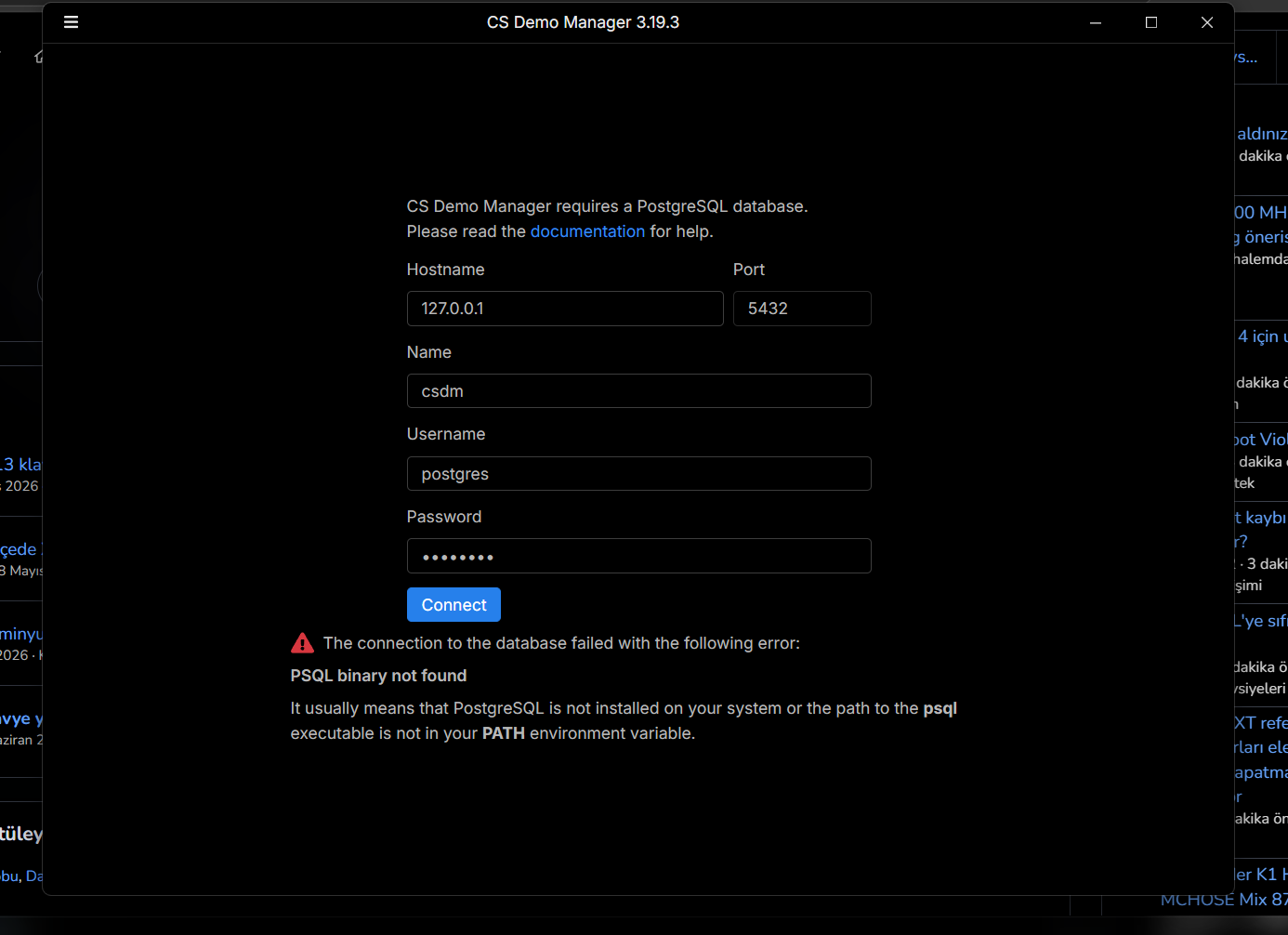Close the CS Demo Manager window
Screen dimensions: 1288x935
pos(1207,22)
